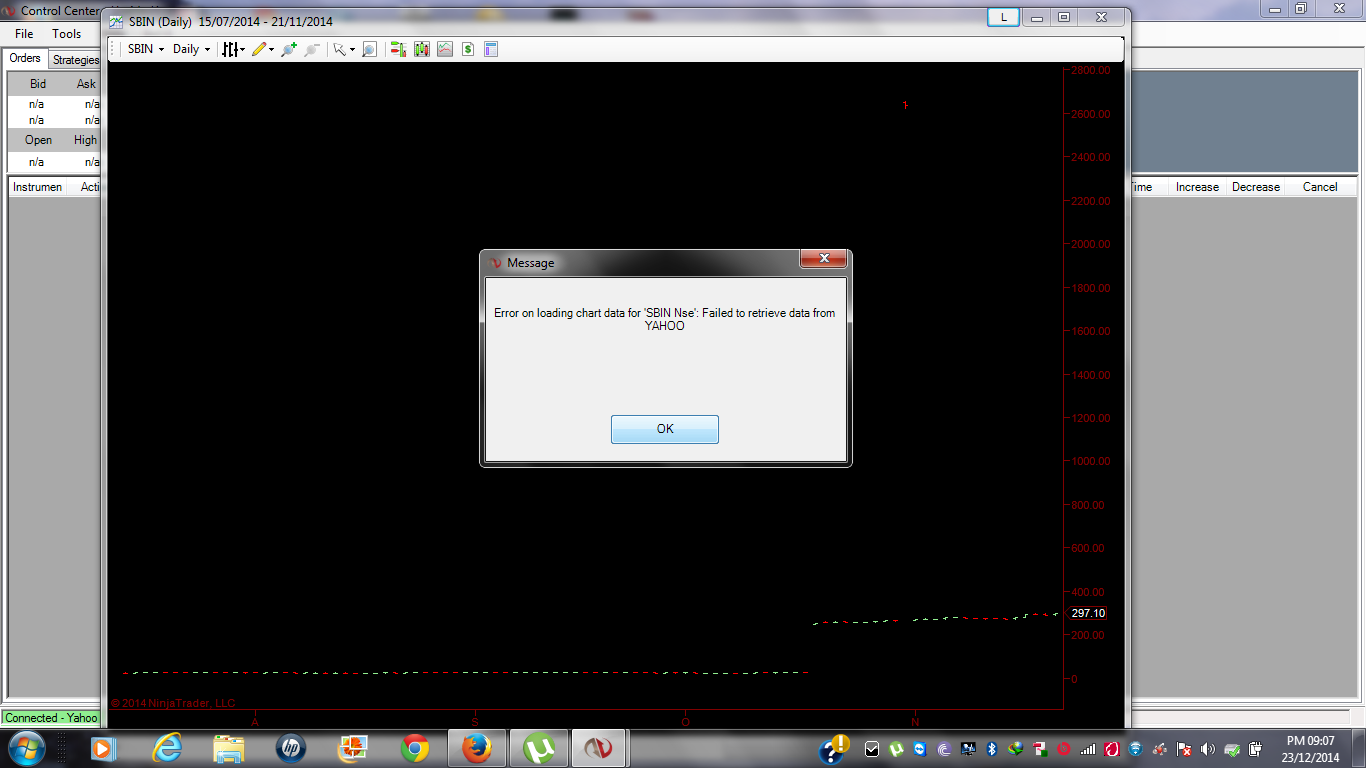Open the pencil drawing tools dropdown
Screen dimensions: 1366x768
tap(263, 49)
